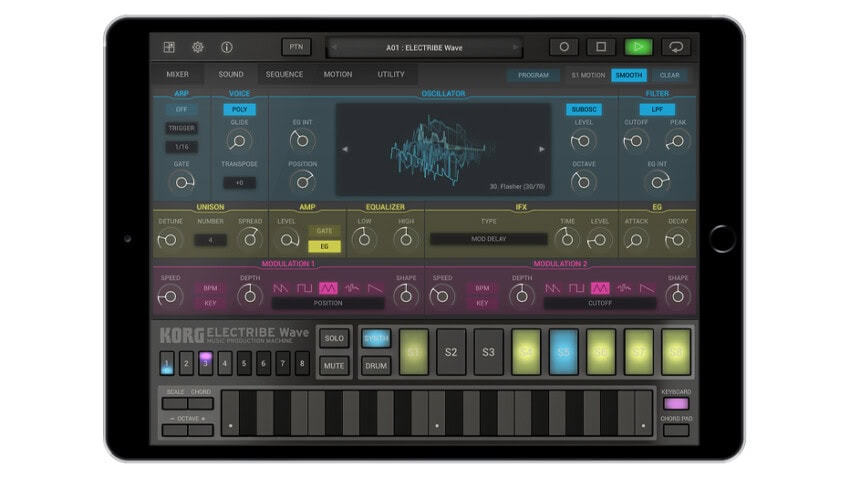850x478 pixels.
Task: Toggle the SUBOSC button
Action: coord(584,109)
